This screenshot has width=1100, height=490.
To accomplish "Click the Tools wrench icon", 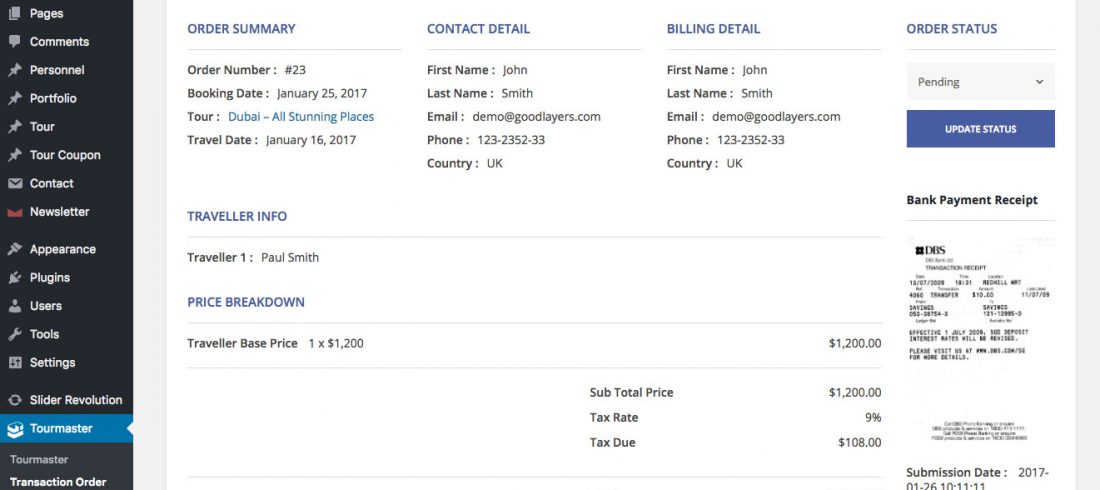I will coord(15,334).
